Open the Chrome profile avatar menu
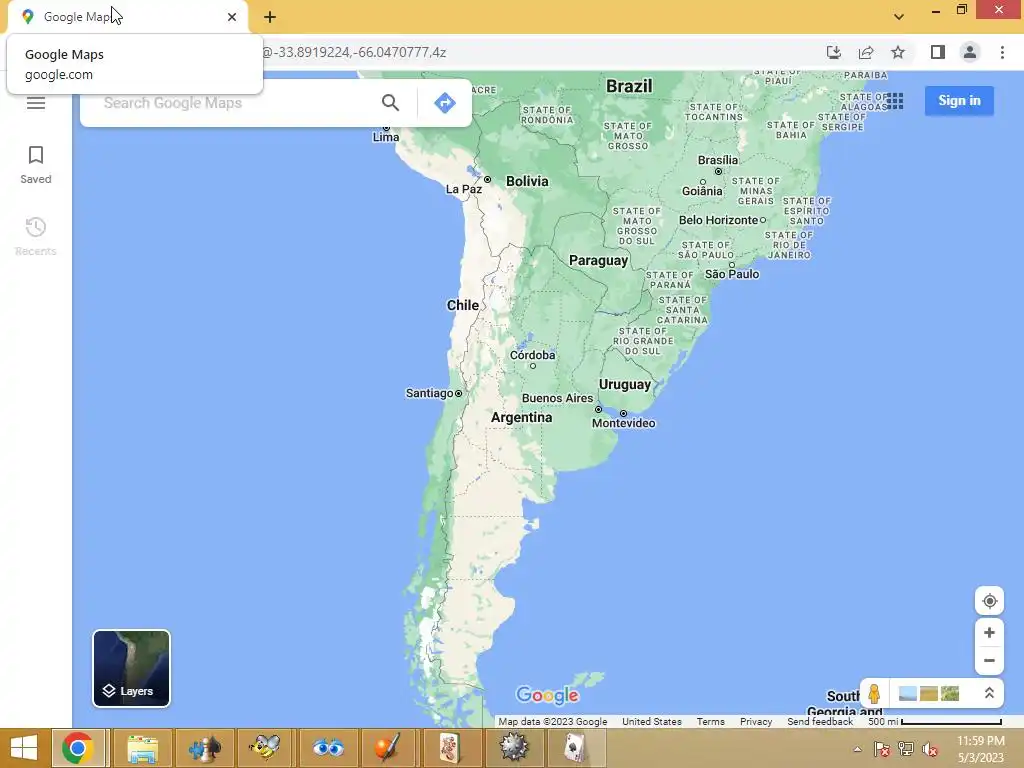Image resolution: width=1024 pixels, height=768 pixels. click(x=970, y=52)
